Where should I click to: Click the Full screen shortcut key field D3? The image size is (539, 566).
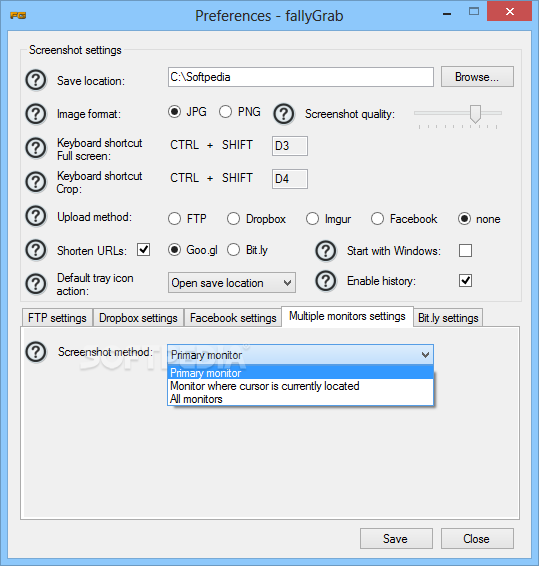[x=290, y=146]
